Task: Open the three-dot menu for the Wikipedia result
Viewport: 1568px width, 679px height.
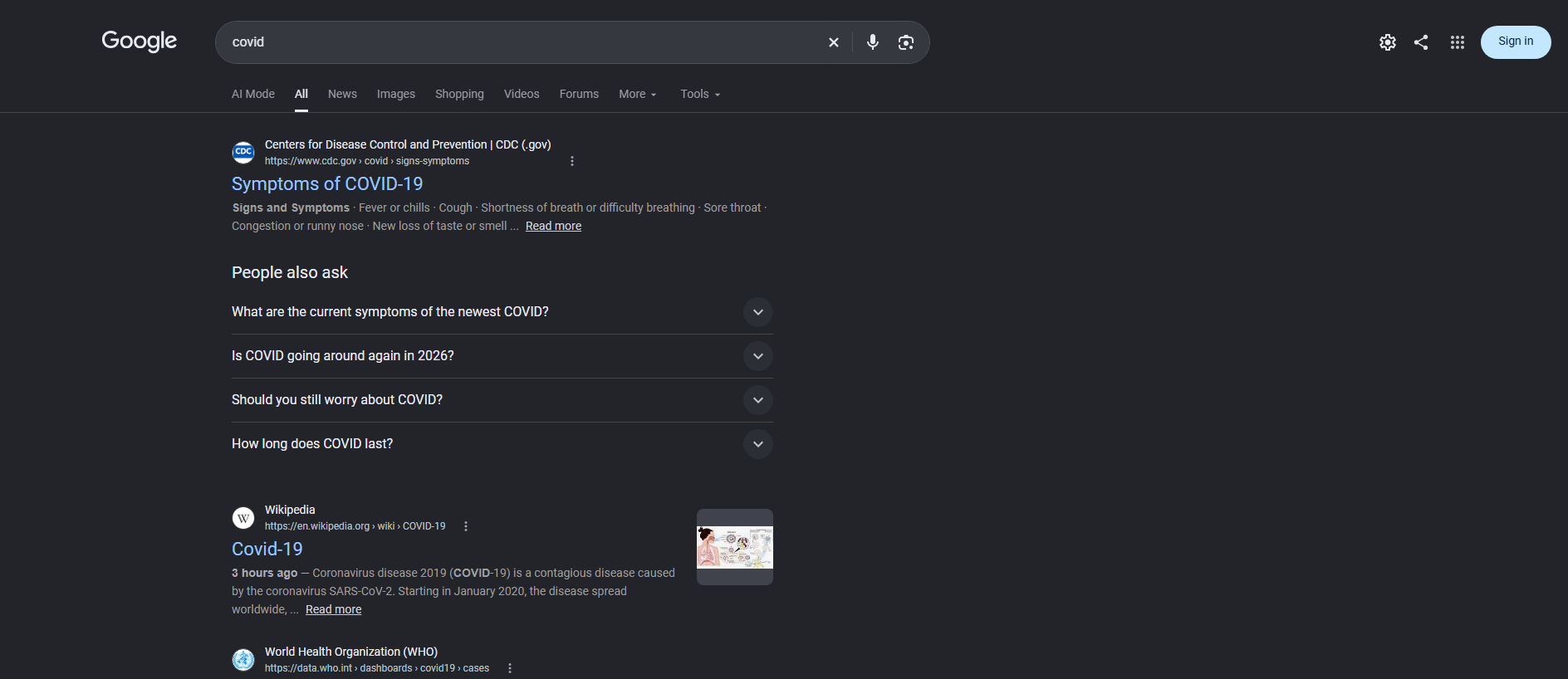Action: tap(466, 526)
